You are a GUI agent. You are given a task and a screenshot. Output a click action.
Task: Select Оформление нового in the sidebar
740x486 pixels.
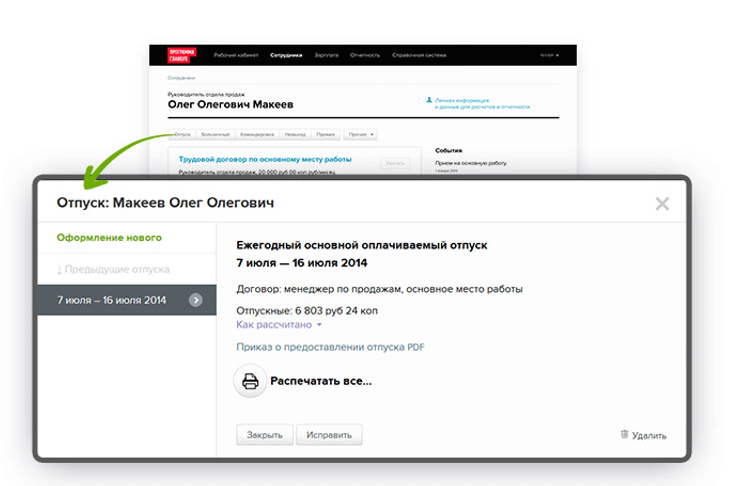109,238
